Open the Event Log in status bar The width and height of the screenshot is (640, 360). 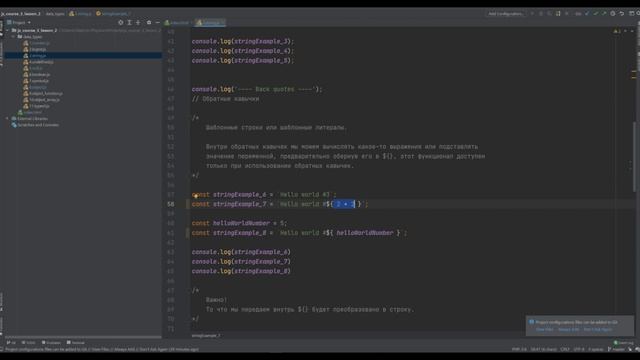[624, 343]
